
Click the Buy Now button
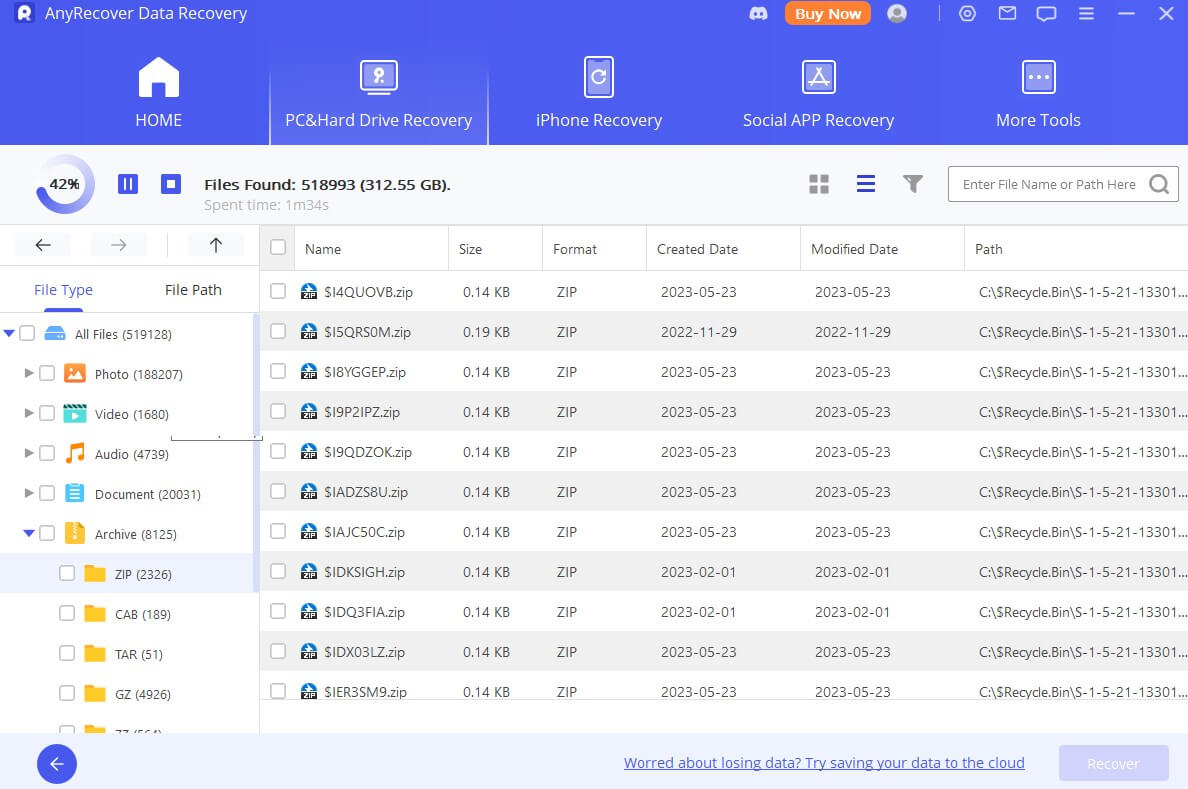click(x=827, y=13)
